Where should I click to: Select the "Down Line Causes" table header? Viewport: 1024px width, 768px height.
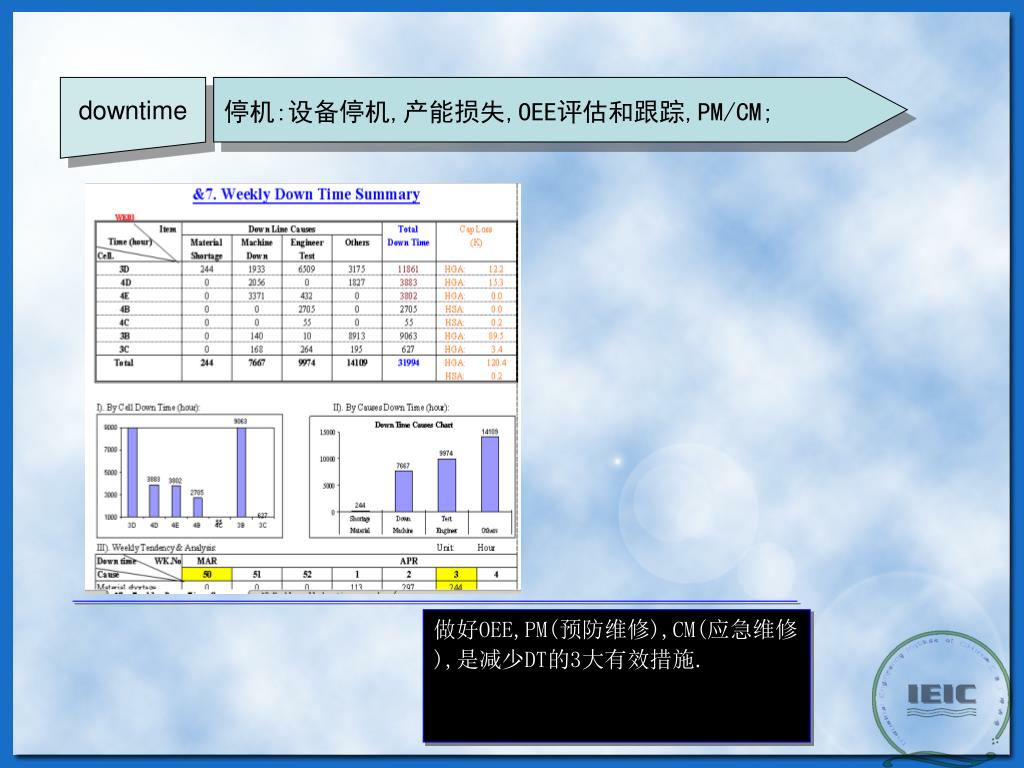tap(281, 229)
